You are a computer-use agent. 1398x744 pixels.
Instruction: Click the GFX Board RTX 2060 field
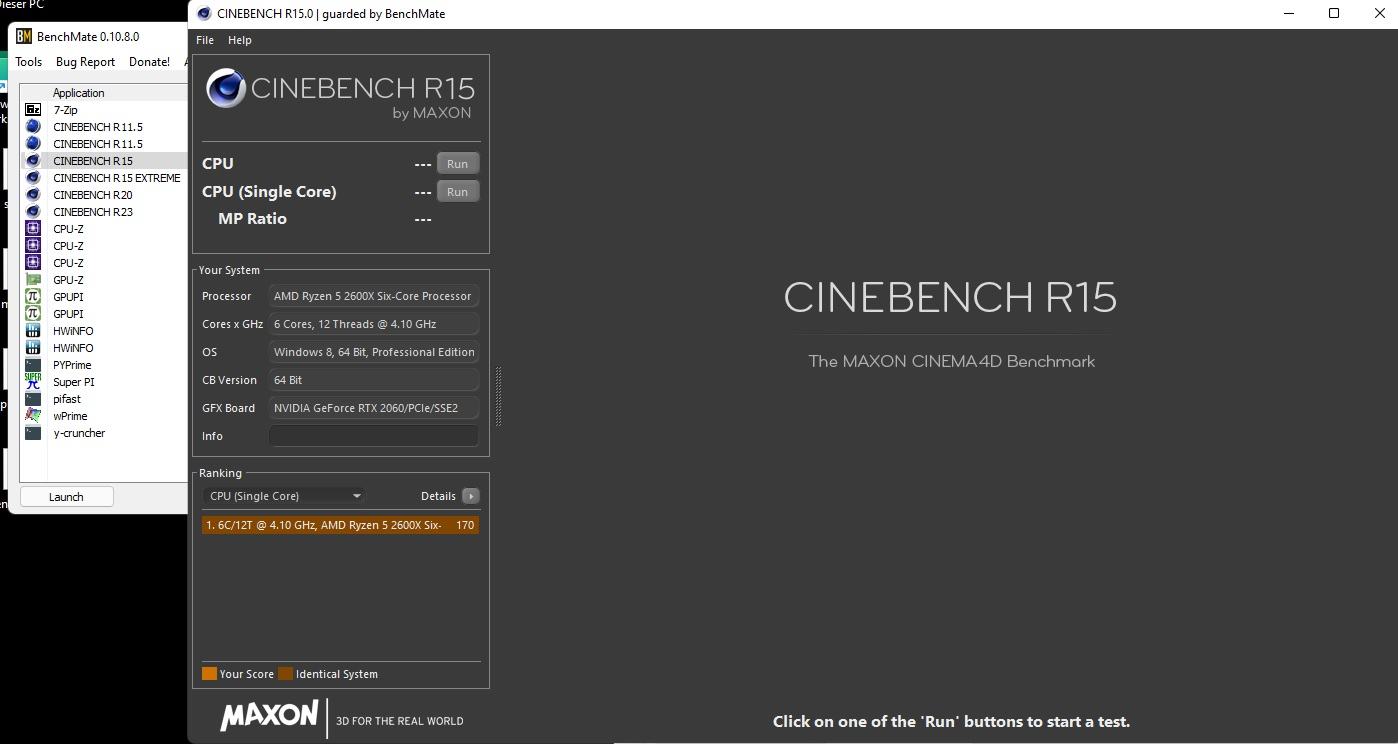coord(373,408)
